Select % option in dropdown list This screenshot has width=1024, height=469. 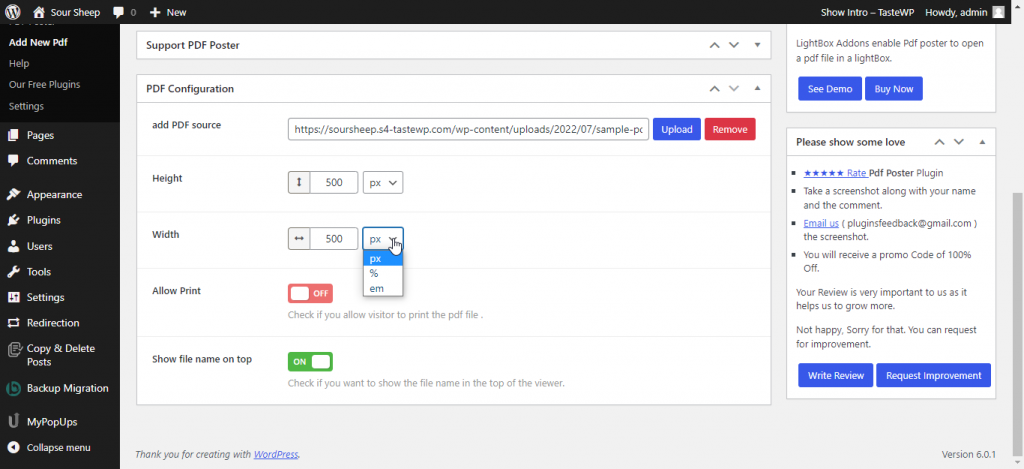(383, 274)
